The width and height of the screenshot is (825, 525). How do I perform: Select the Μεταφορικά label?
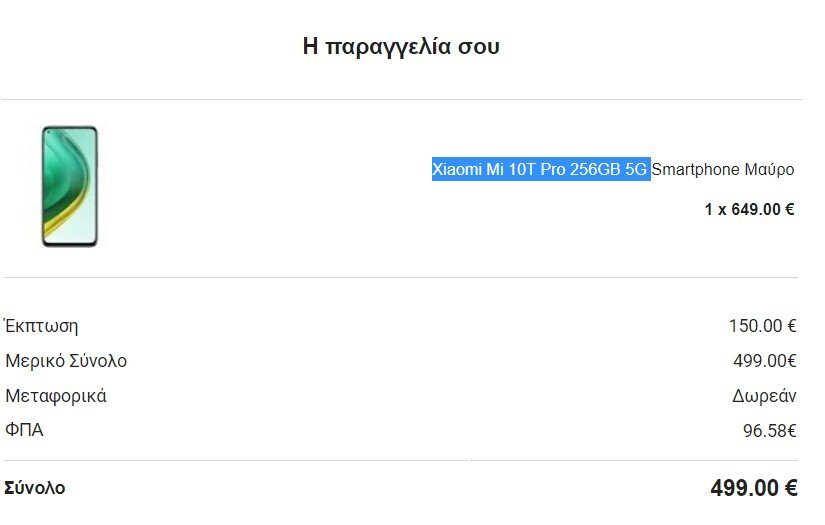pyautogui.click(x=56, y=396)
